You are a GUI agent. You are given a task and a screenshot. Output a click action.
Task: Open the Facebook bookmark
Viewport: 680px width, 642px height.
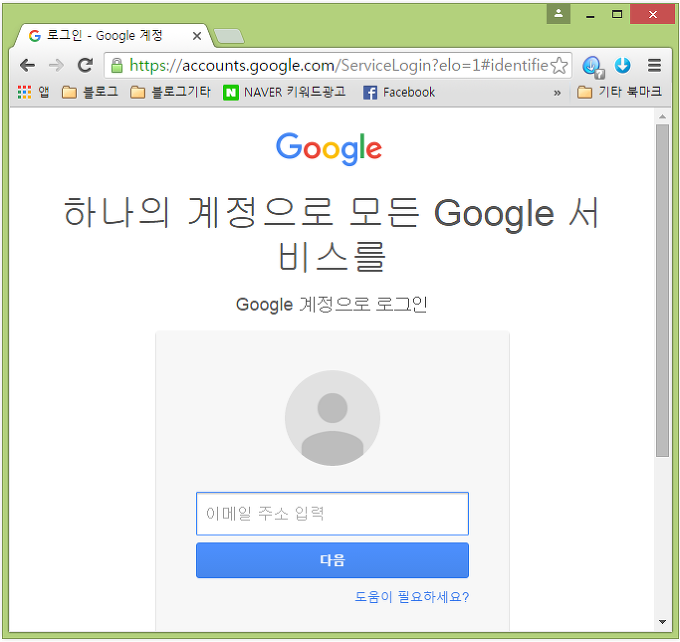399,92
